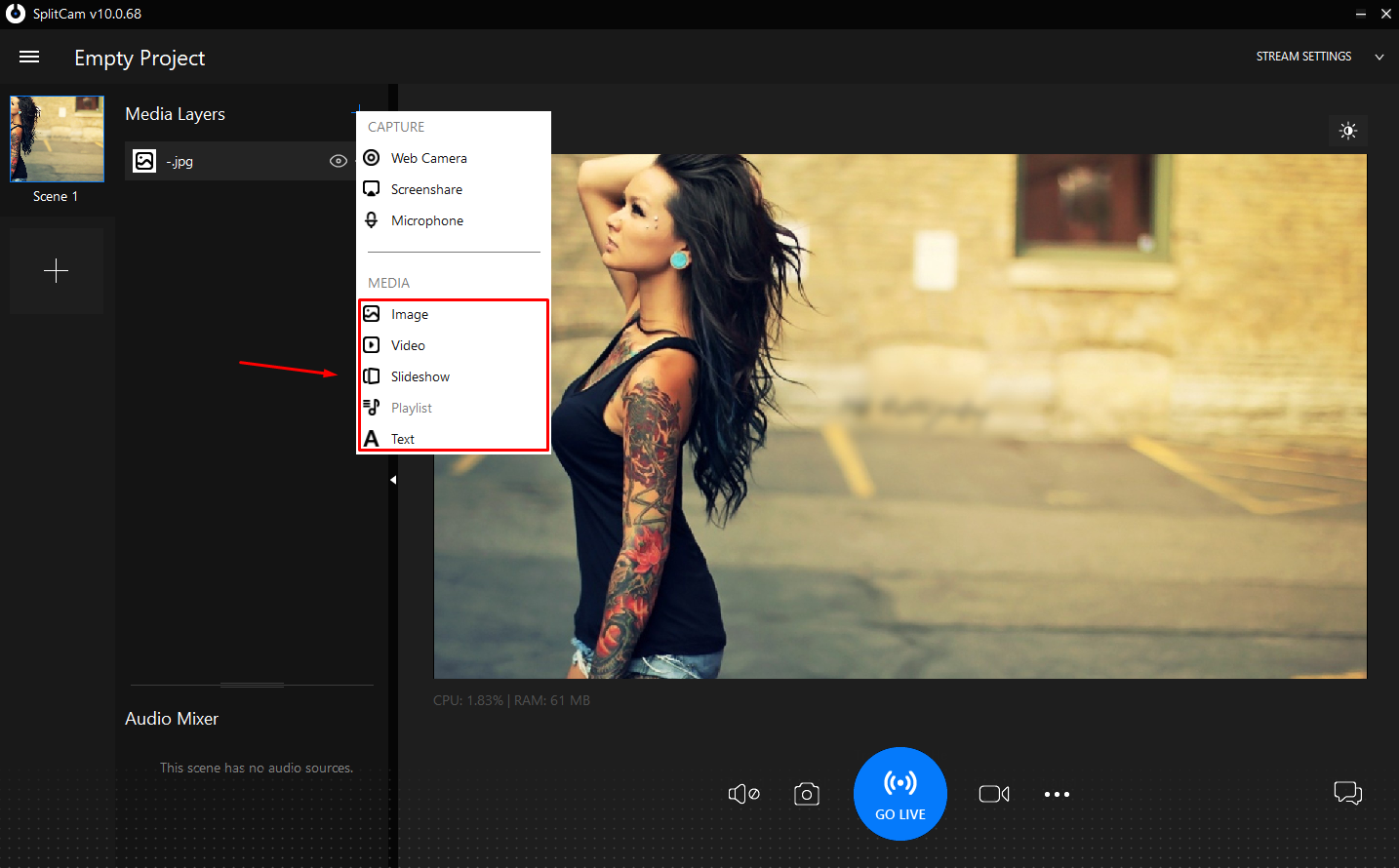Select Web Camera capture source
Image resolution: width=1399 pixels, height=868 pixels.
427,157
